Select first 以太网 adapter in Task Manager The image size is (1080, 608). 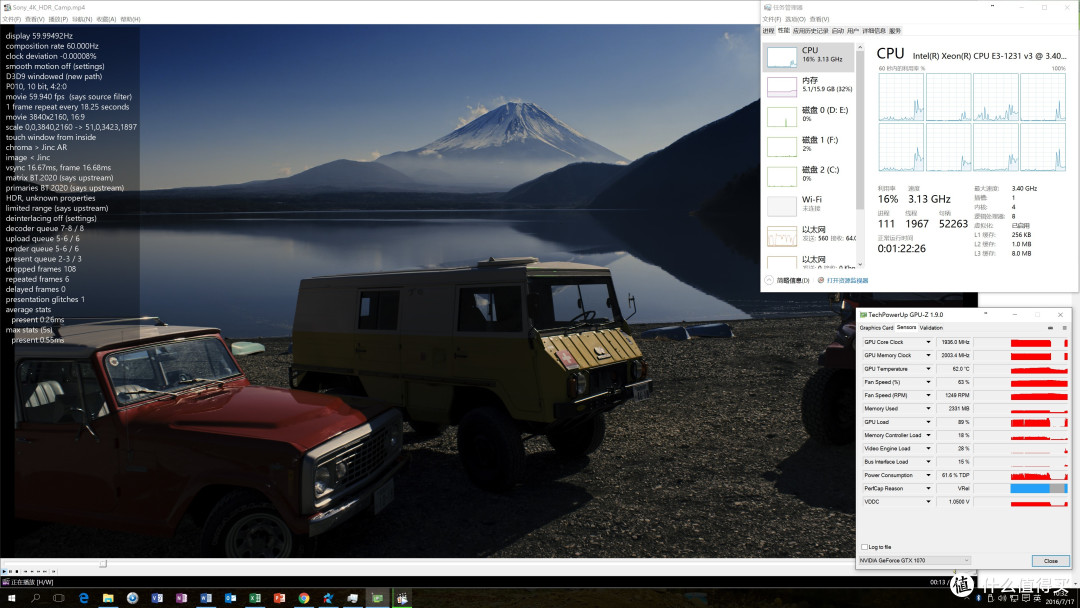click(809, 235)
